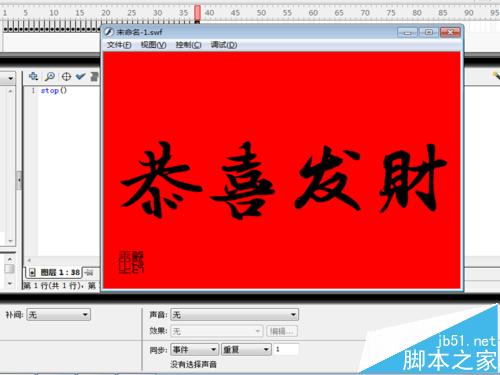Viewport: 500px width, 375px height.
Task: Click the actions toolbox scroll down arrow
Action: tap(10, 241)
